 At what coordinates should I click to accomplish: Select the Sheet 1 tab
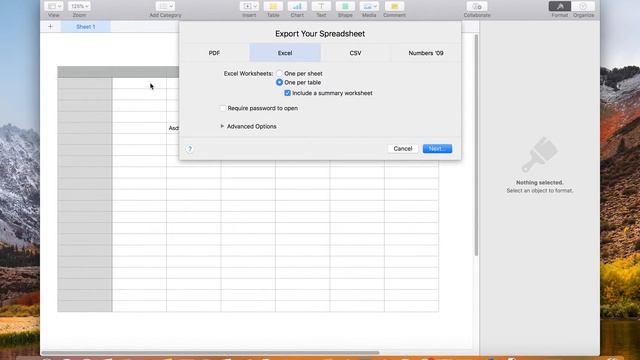click(x=85, y=27)
